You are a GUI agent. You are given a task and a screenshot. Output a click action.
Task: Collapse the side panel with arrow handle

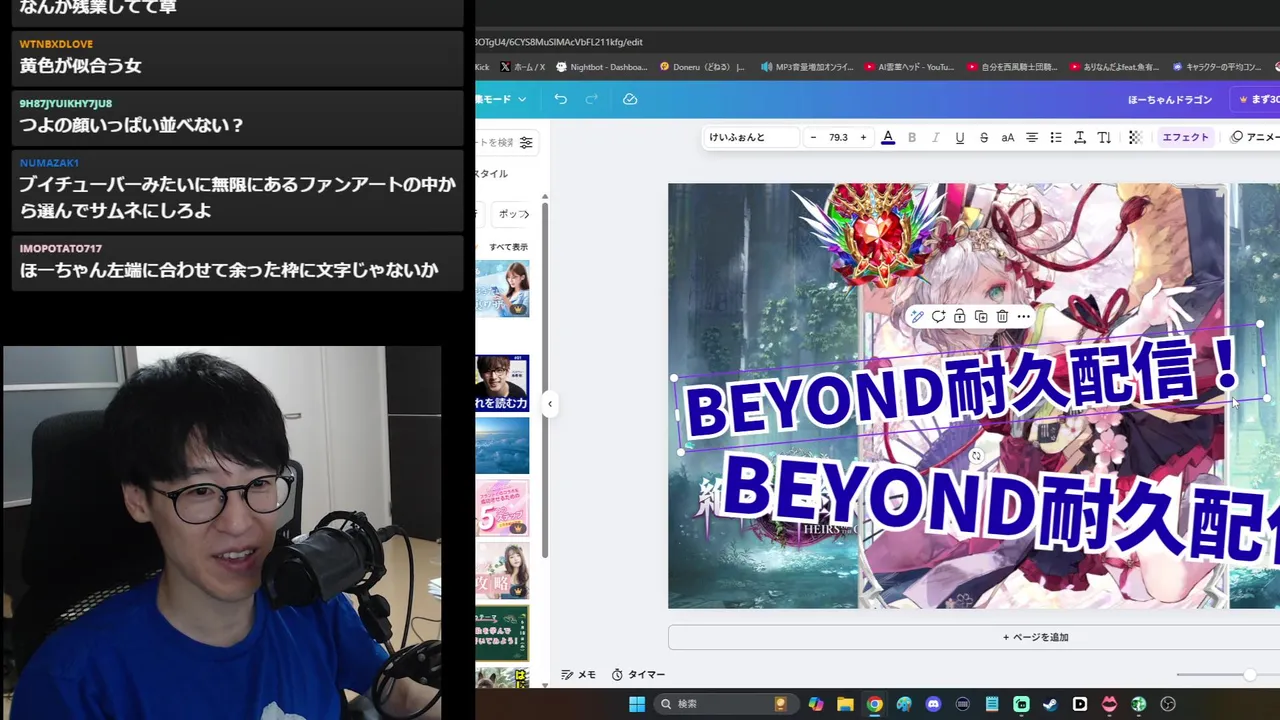click(549, 404)
